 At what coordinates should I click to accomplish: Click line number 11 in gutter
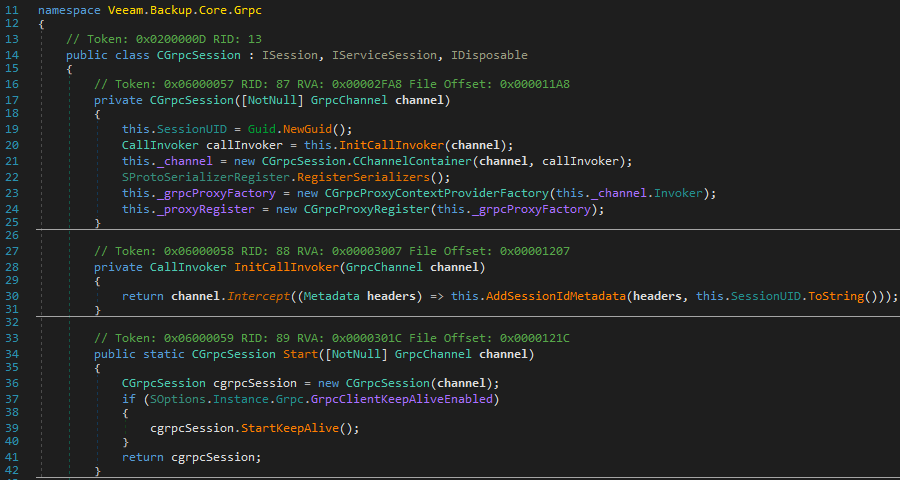click(x=12, y=10)
